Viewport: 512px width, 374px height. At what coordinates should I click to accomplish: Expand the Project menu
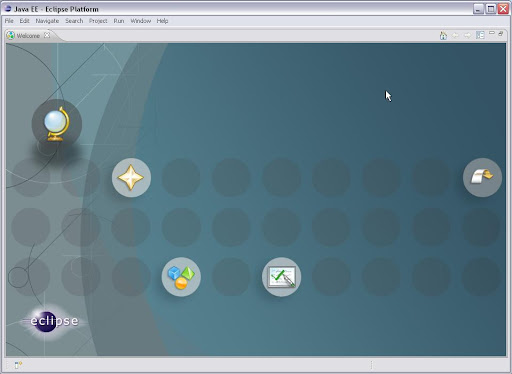98,21
